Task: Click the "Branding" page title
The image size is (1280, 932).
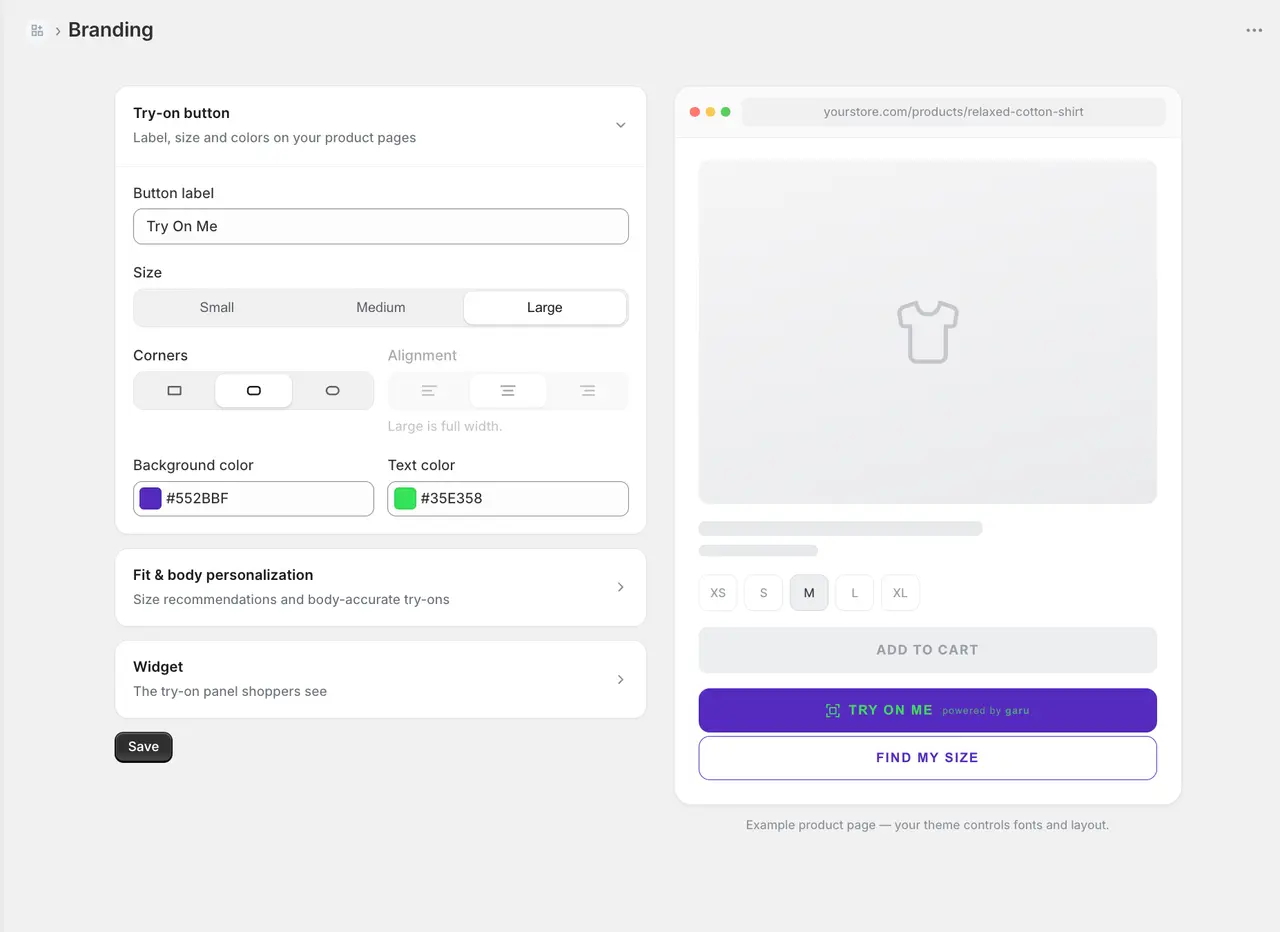Action: click(111, 30)
